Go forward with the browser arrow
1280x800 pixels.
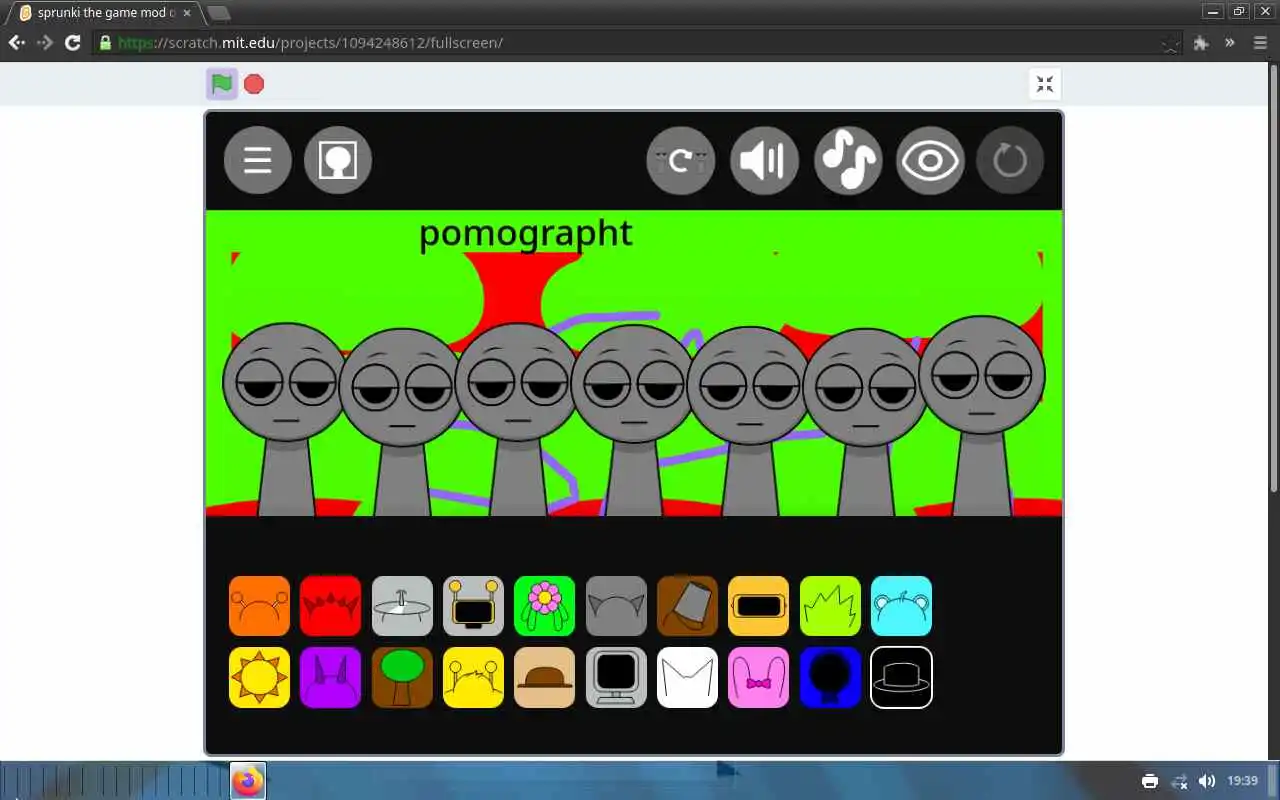click(x=45, y=43)
